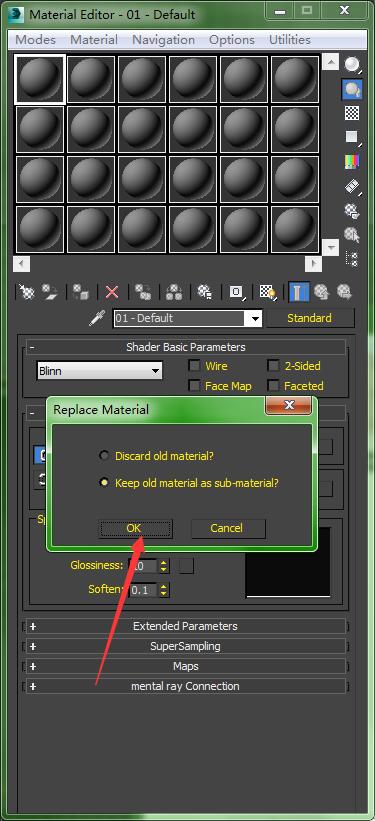Click the Sample Type sphere icon
Viewport: 375px width, 821px height.
click(x=352, y=65)
